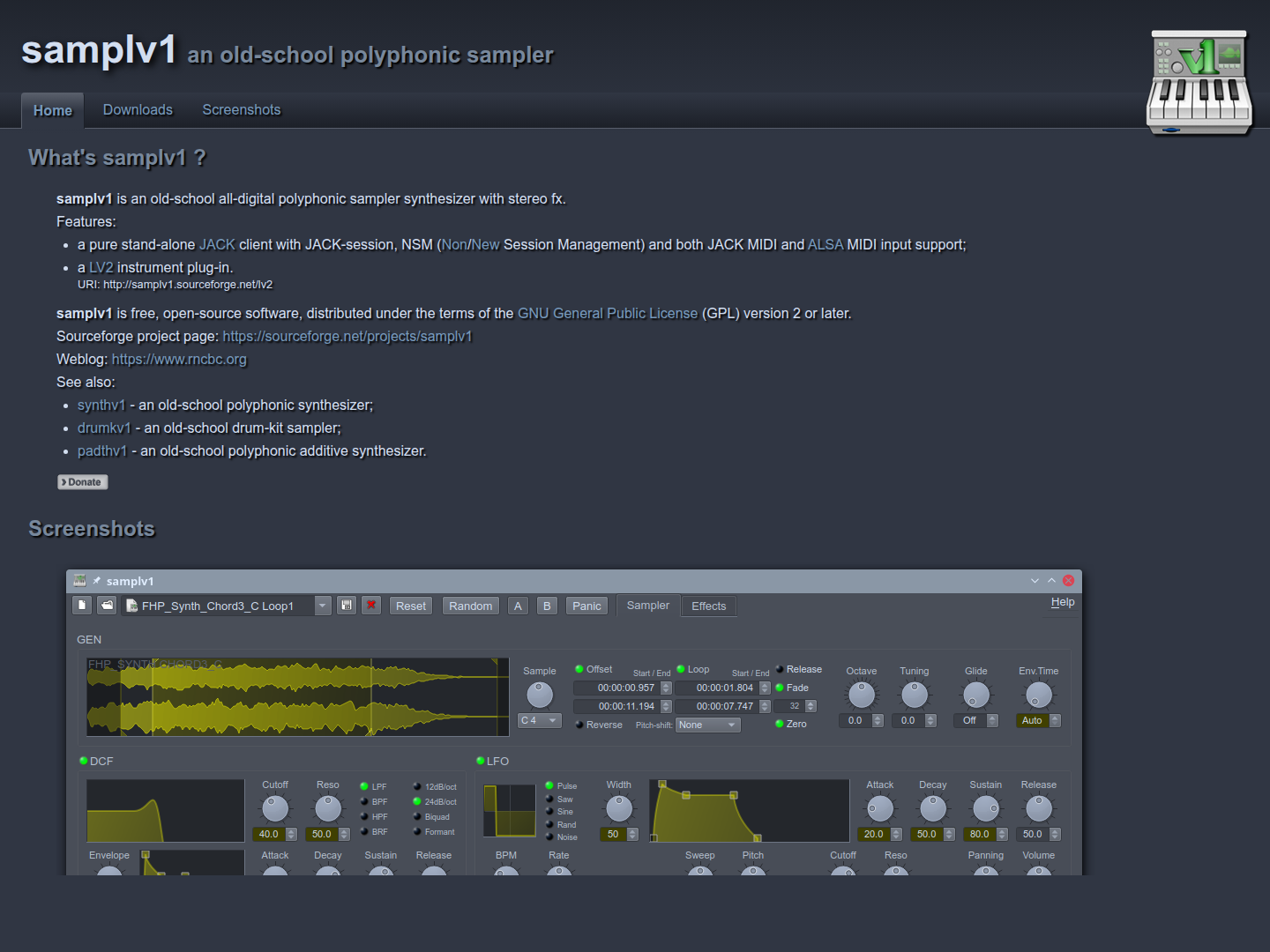Select the Noise LFO waveform
This screenshot has width=1270, height=952.
(561, 837)
